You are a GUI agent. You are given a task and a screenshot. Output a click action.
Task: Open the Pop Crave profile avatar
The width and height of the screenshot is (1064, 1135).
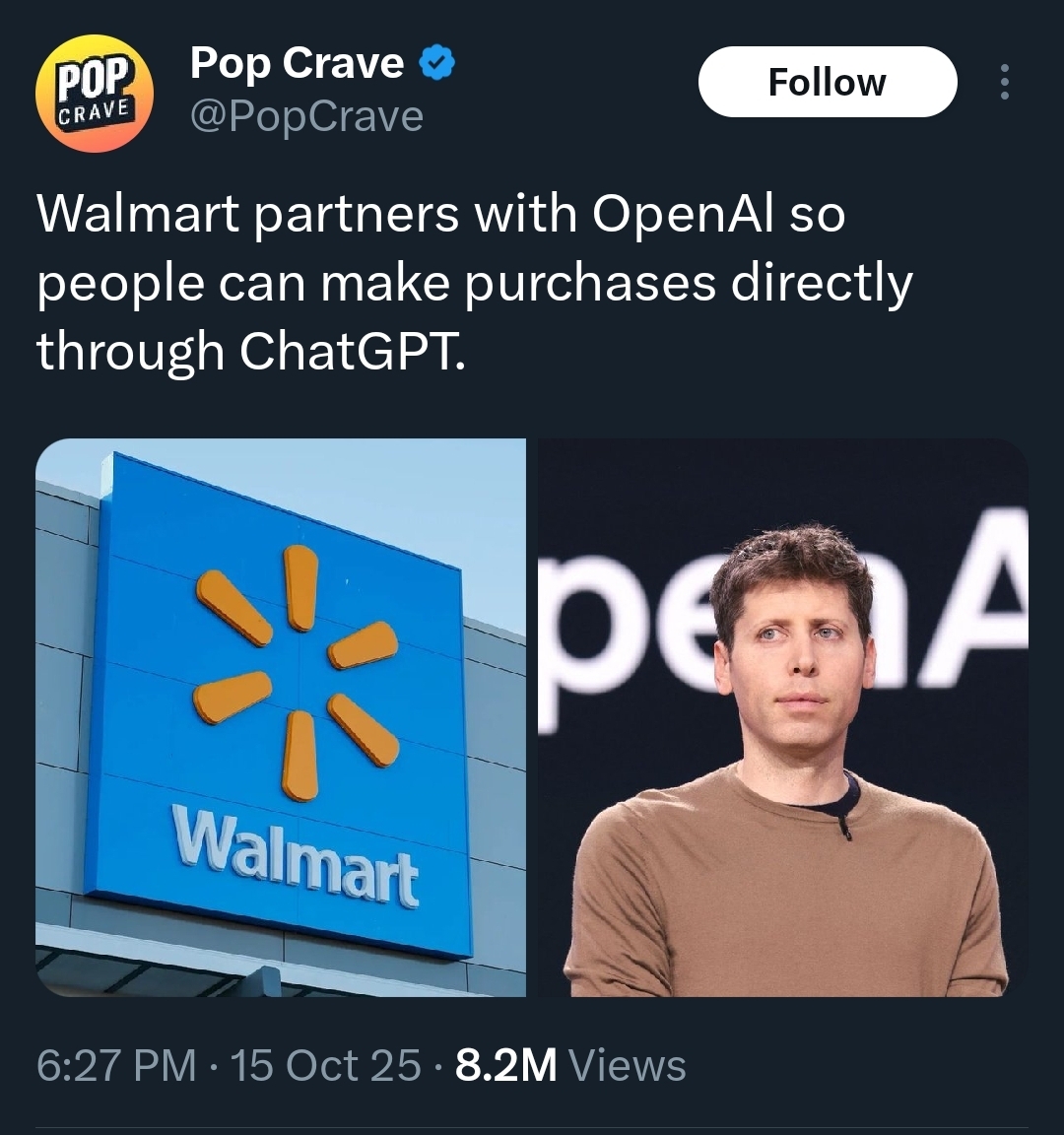pyautogui.click(x=95, y=93)
